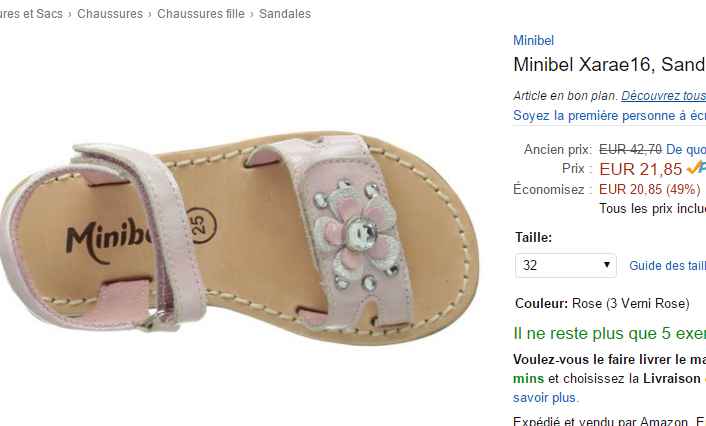Click the crossed-out EUR 42,70 old price

tap(630, 150)
